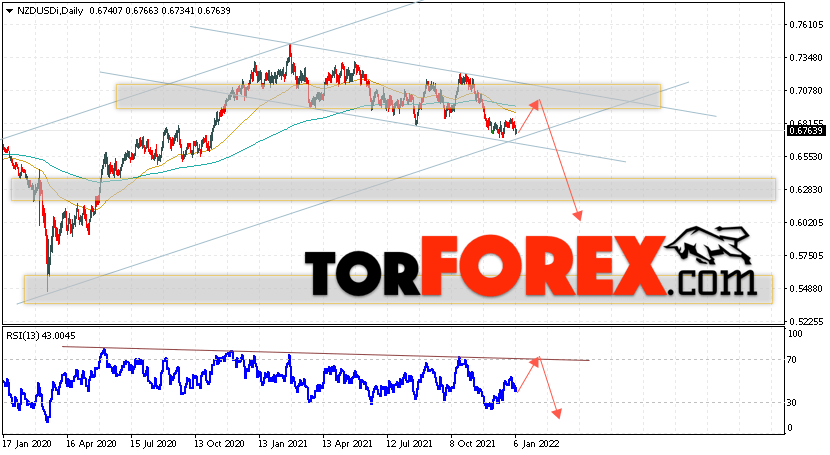This screenshot has width=830, height=455.
Task: Click the 0.62830 price scale value
Action: pyautogui.click(x=806, y=189)
